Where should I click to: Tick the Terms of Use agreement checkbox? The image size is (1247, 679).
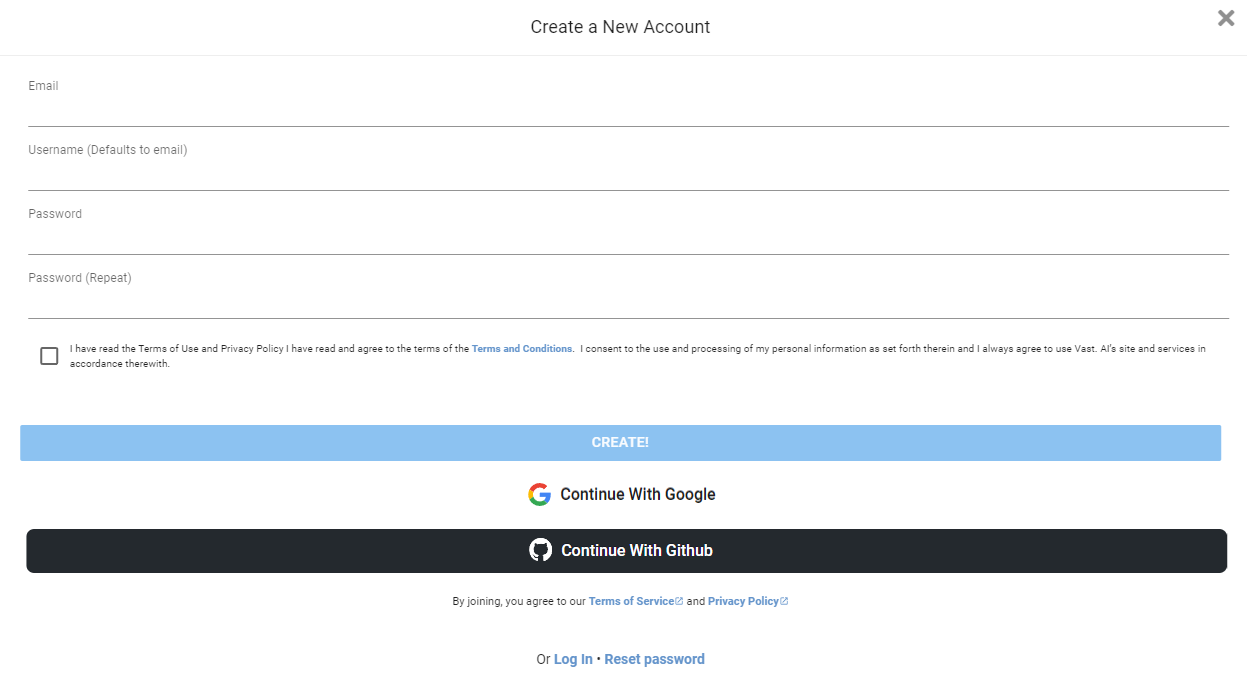pos(49,356)
